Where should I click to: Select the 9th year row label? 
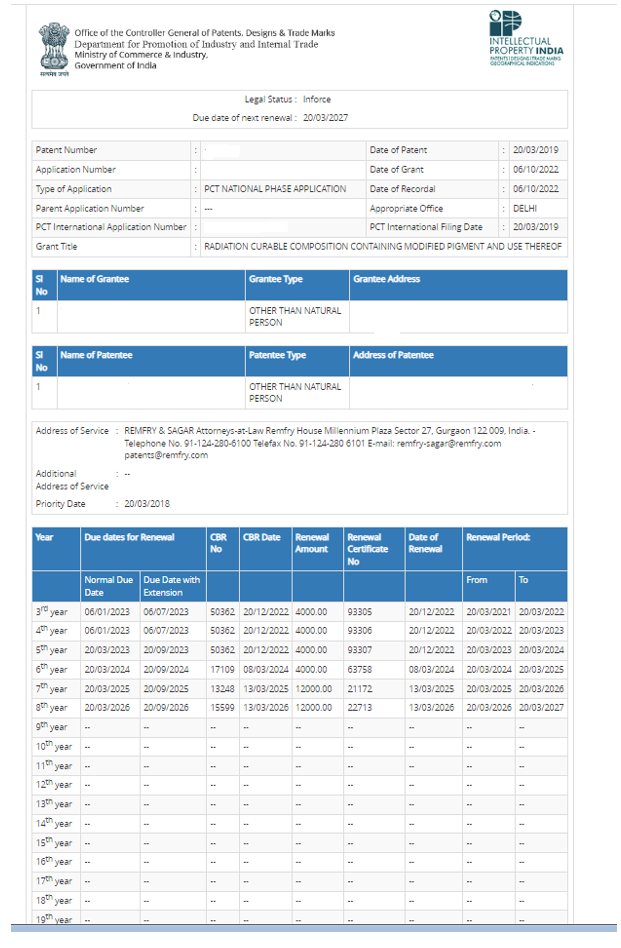[51, 727]
